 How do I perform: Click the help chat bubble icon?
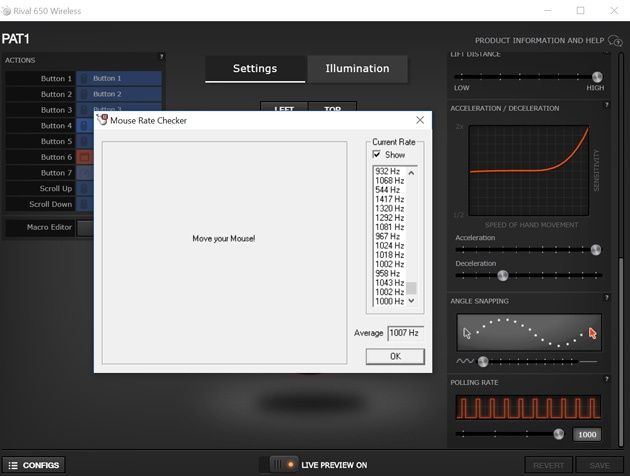[615, 41]
